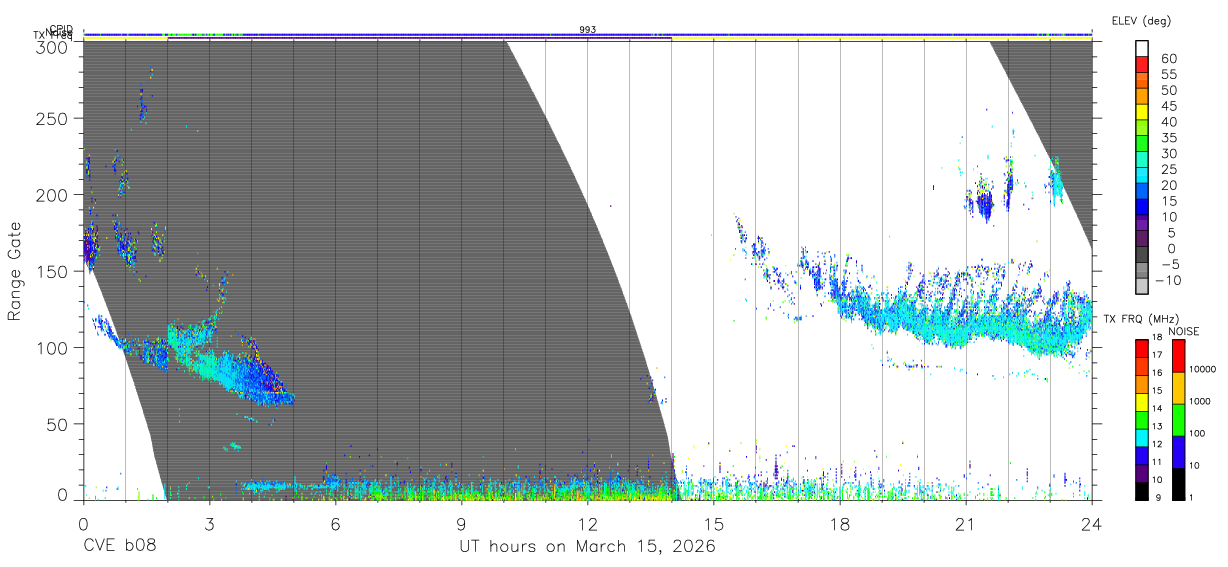Click the white top segment of ELEV colorbar
This screenshot has width=1228, height=567.
pyautogui.click(x=1142, y=48)
